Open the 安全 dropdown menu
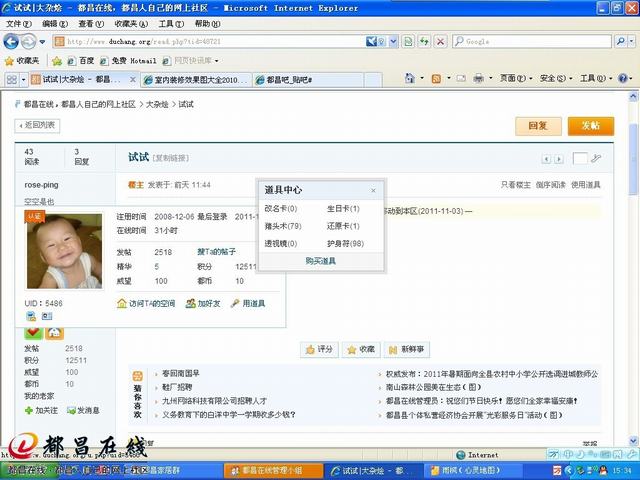Viewport: 640px width, 480px height. [556, 78]
